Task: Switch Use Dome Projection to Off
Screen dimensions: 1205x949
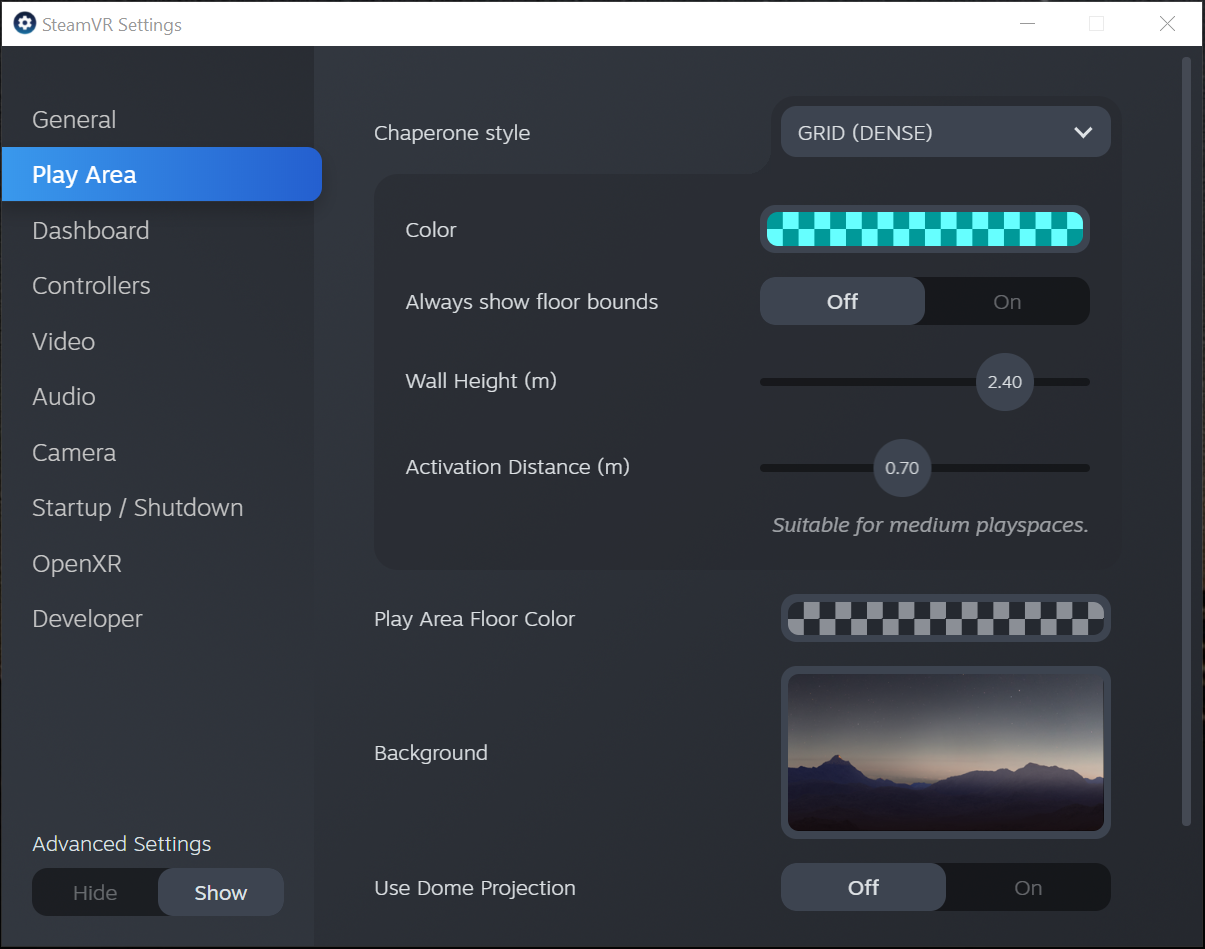Action: (x=863, y=888)
